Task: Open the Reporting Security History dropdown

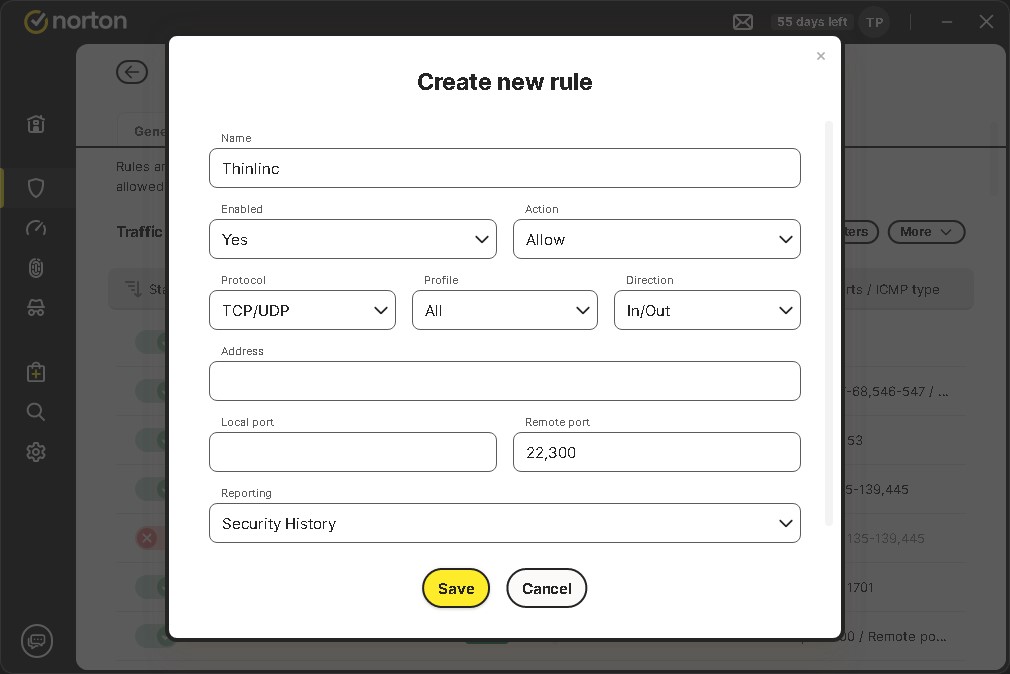Action: point(505,524)
